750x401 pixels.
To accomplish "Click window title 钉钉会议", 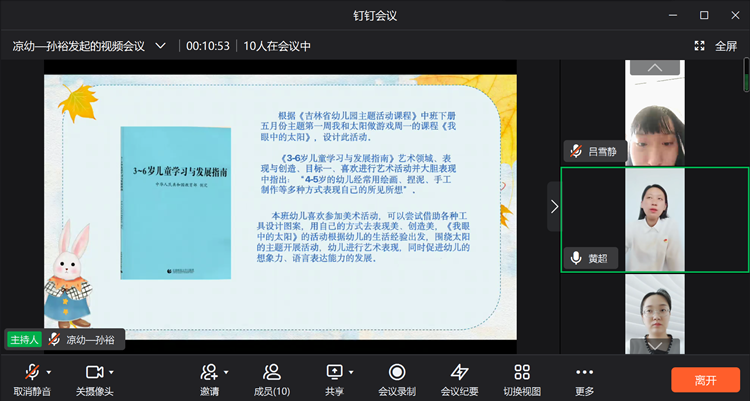I will click(x=375, y=15).
